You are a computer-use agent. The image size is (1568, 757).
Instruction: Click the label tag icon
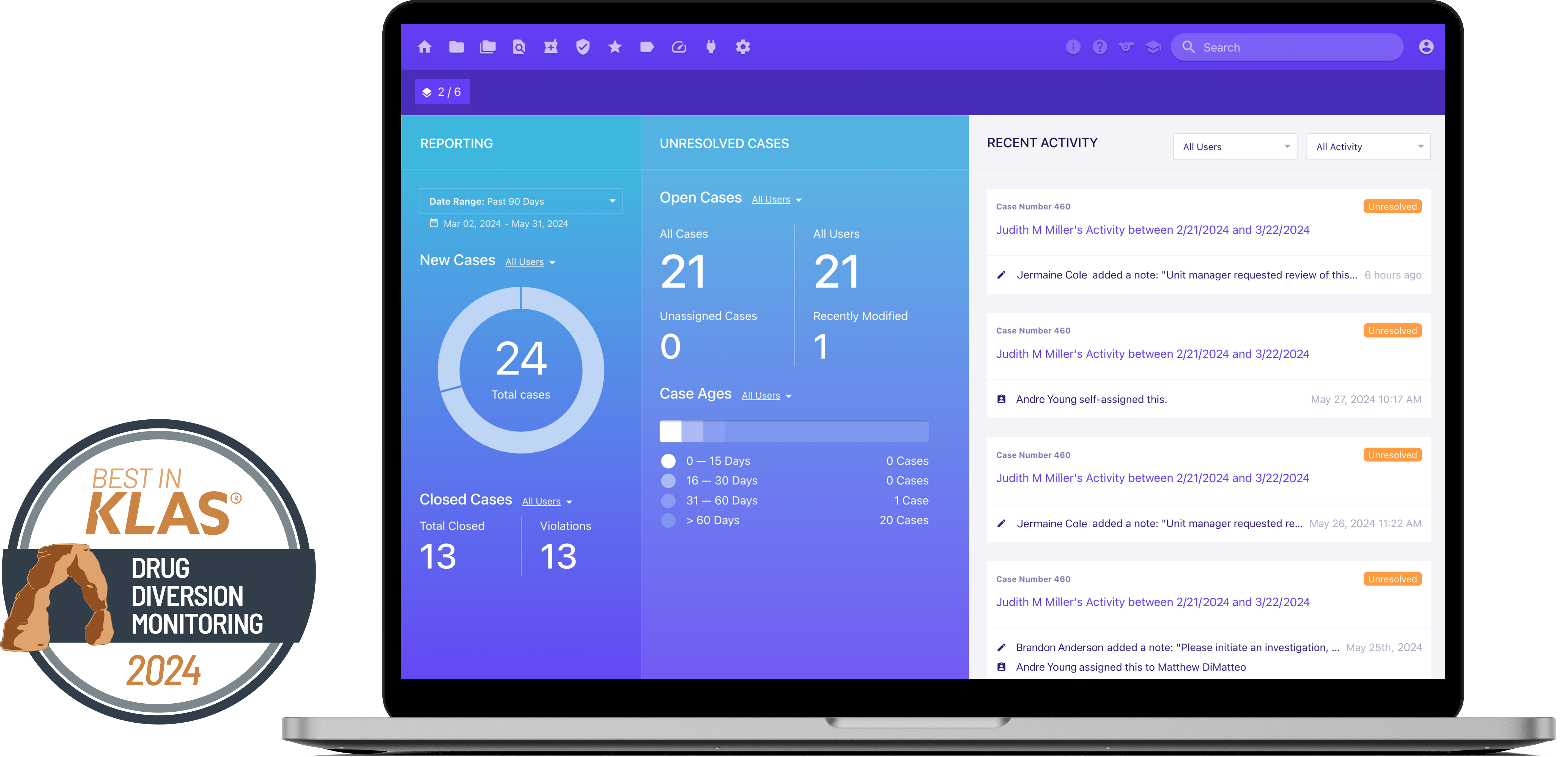tap(646, 47)
